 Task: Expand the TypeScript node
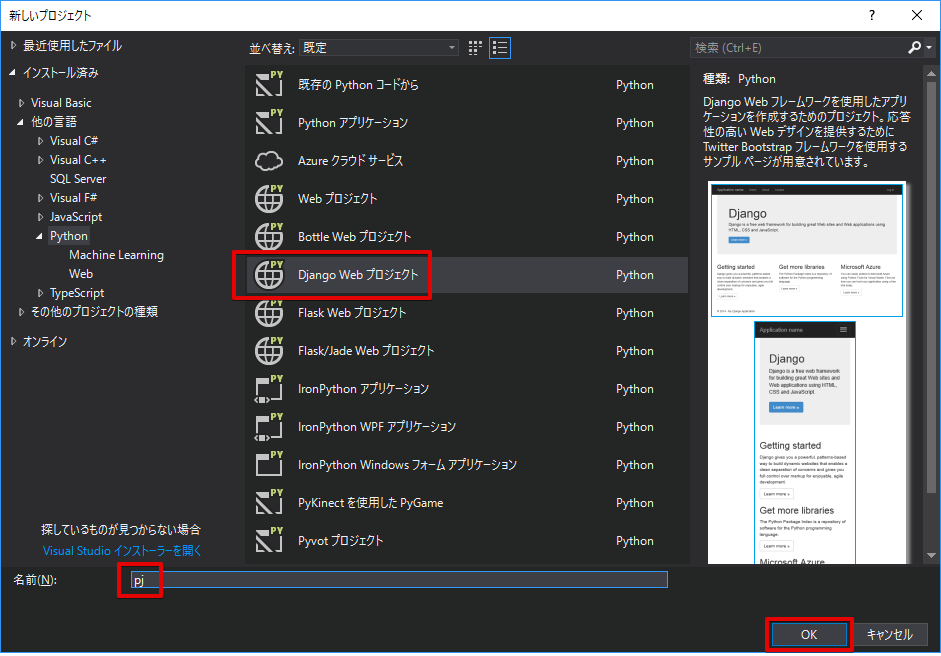point(40,293)
